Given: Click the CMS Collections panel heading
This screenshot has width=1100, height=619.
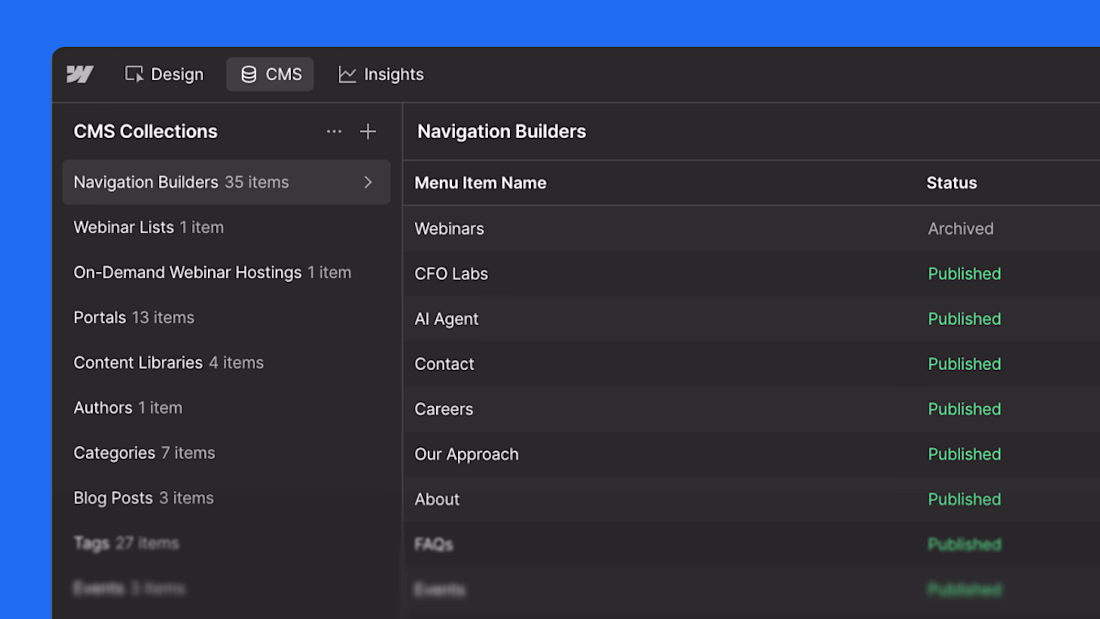Looking at the screenshot, I should [x=145, y=131].
